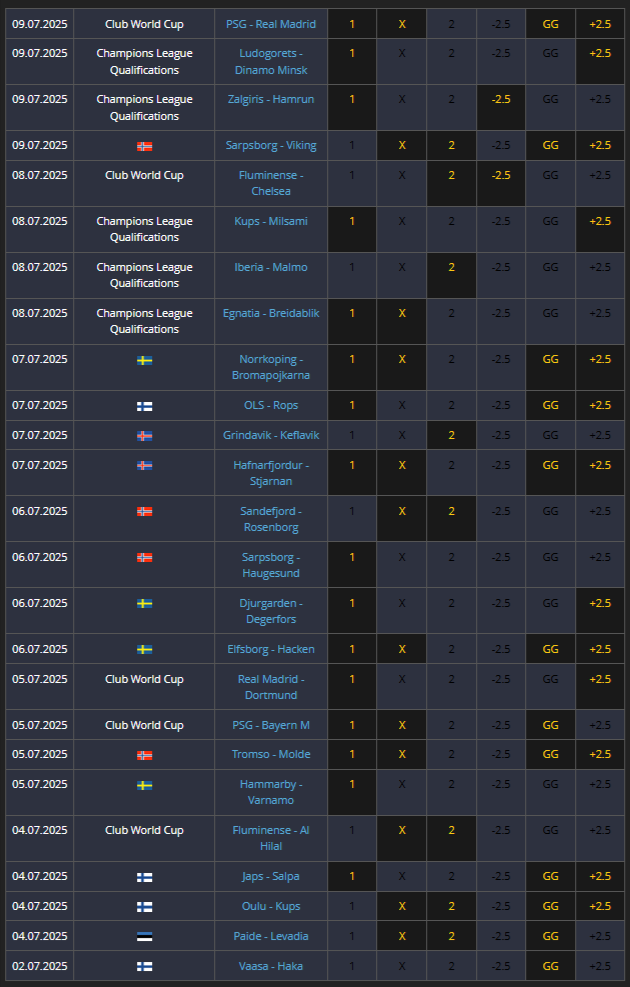The image size is (630, 987).
Task: Click the Norway flag beside Sarpsborg - Viking
Action: [144, 146]
